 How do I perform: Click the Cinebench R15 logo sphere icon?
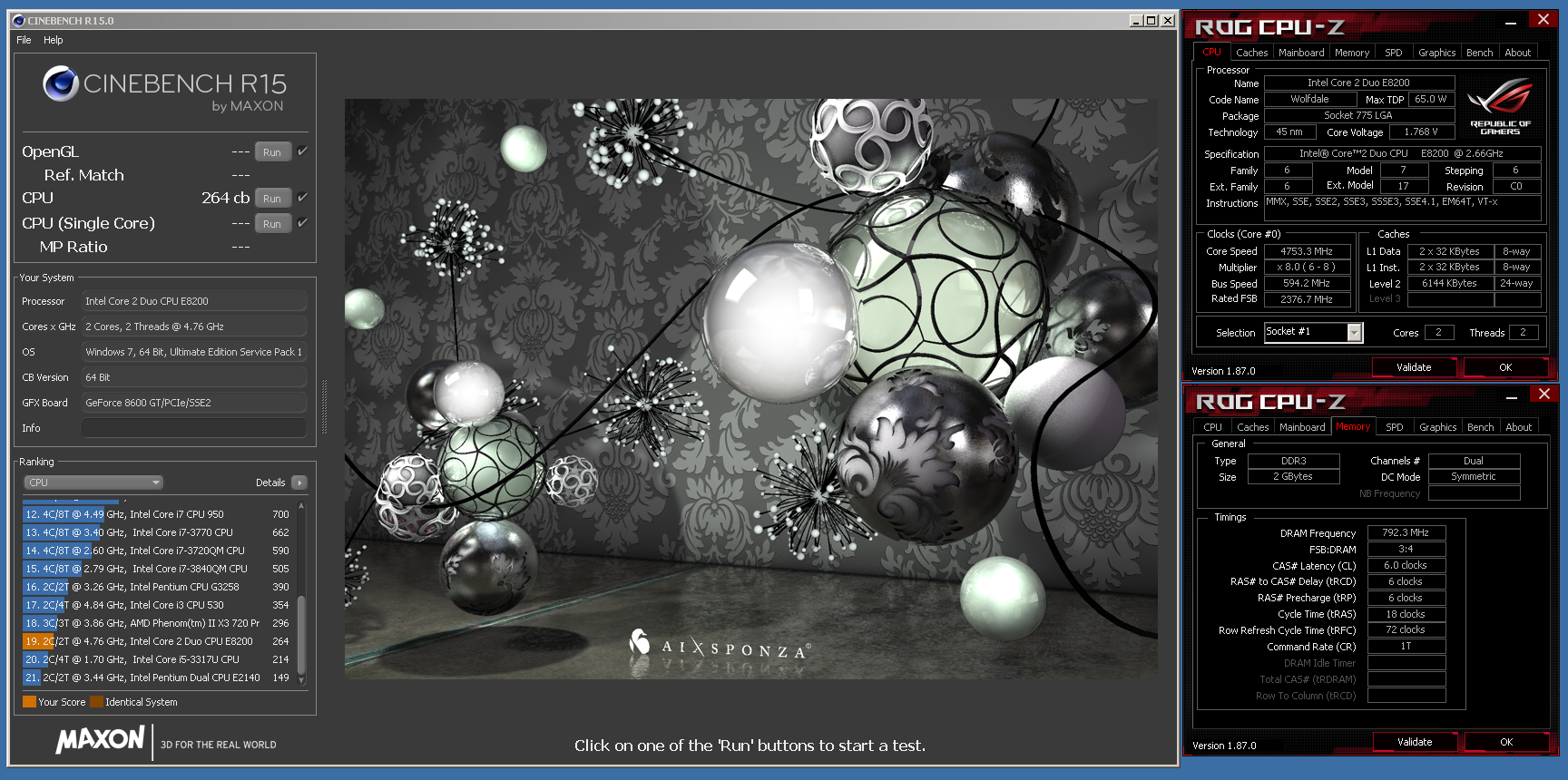pyautogui.click(x=61, y=83)
